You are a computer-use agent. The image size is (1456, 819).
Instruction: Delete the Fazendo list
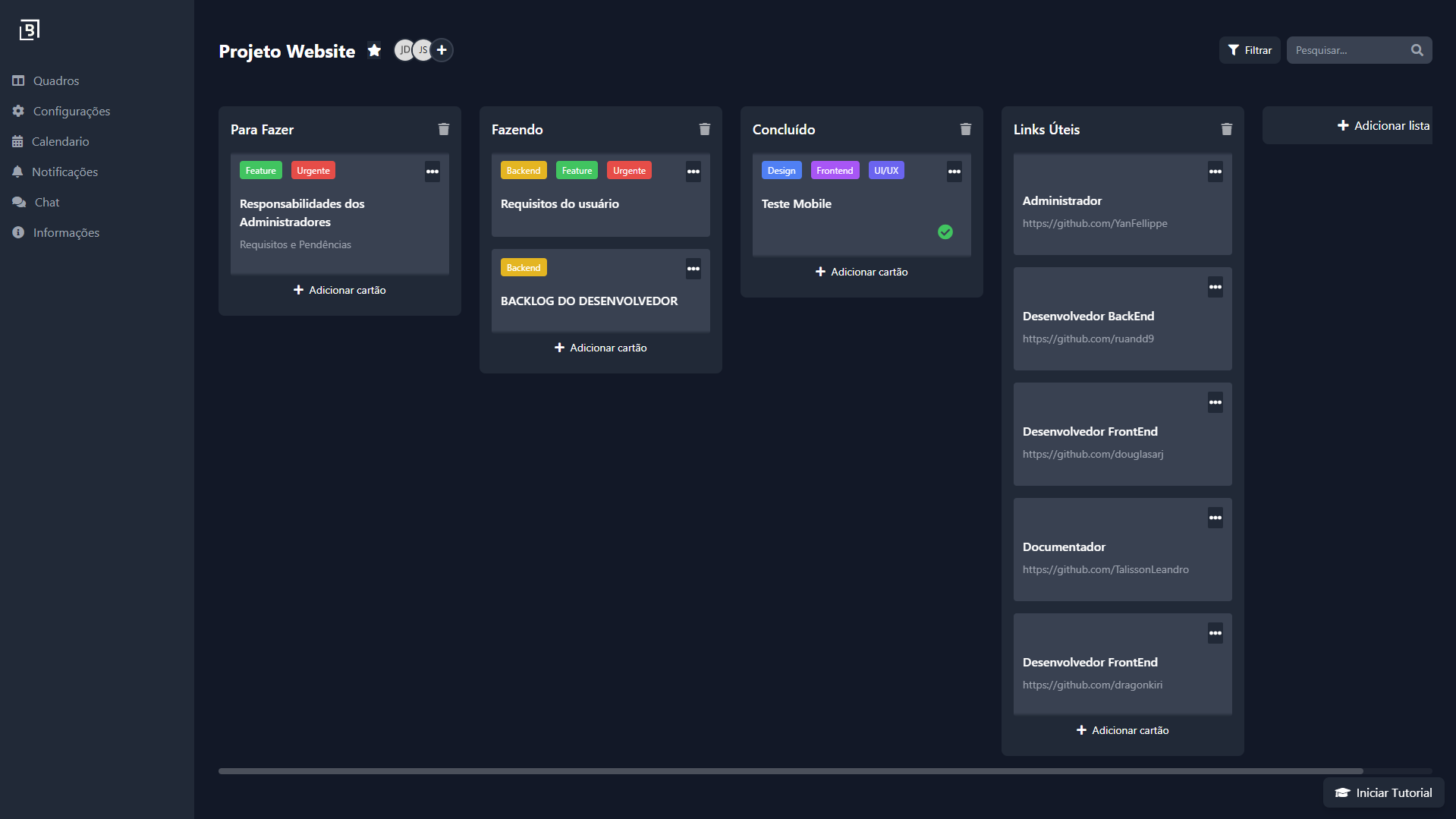point(705,129)
